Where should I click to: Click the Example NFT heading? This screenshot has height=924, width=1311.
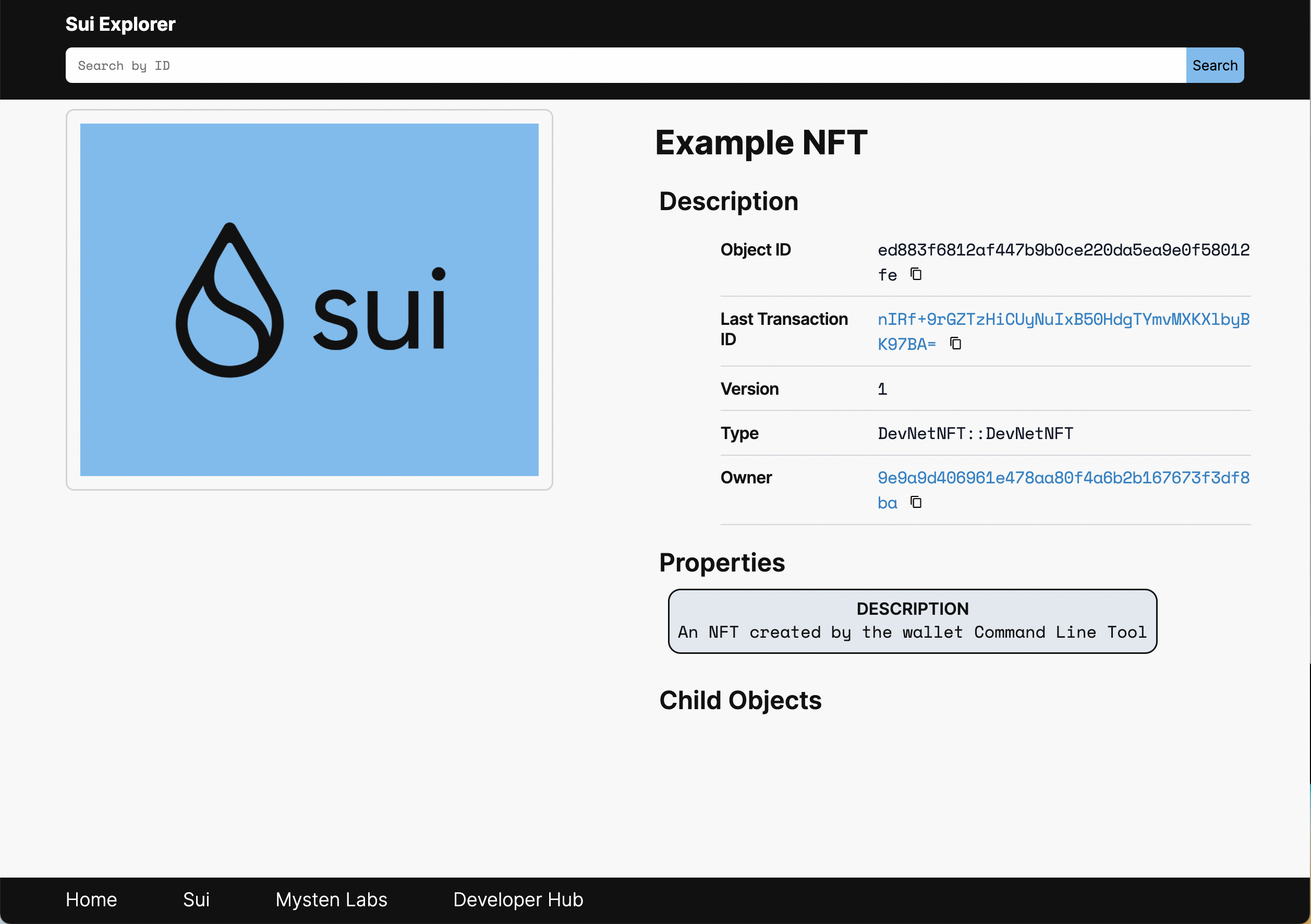pyautogui.click(x=761, y=143)
